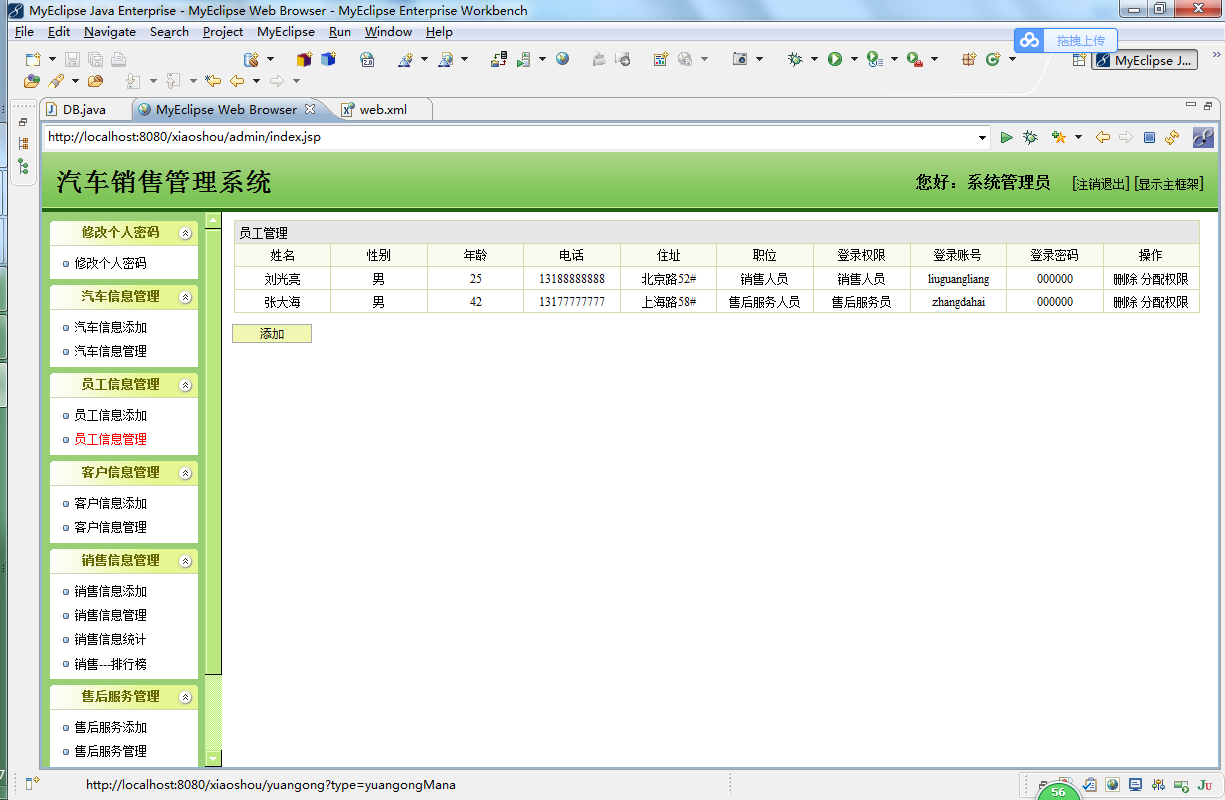
Task: Collapse the 客户信息管理 sidebar section
Action: [185, 473]
